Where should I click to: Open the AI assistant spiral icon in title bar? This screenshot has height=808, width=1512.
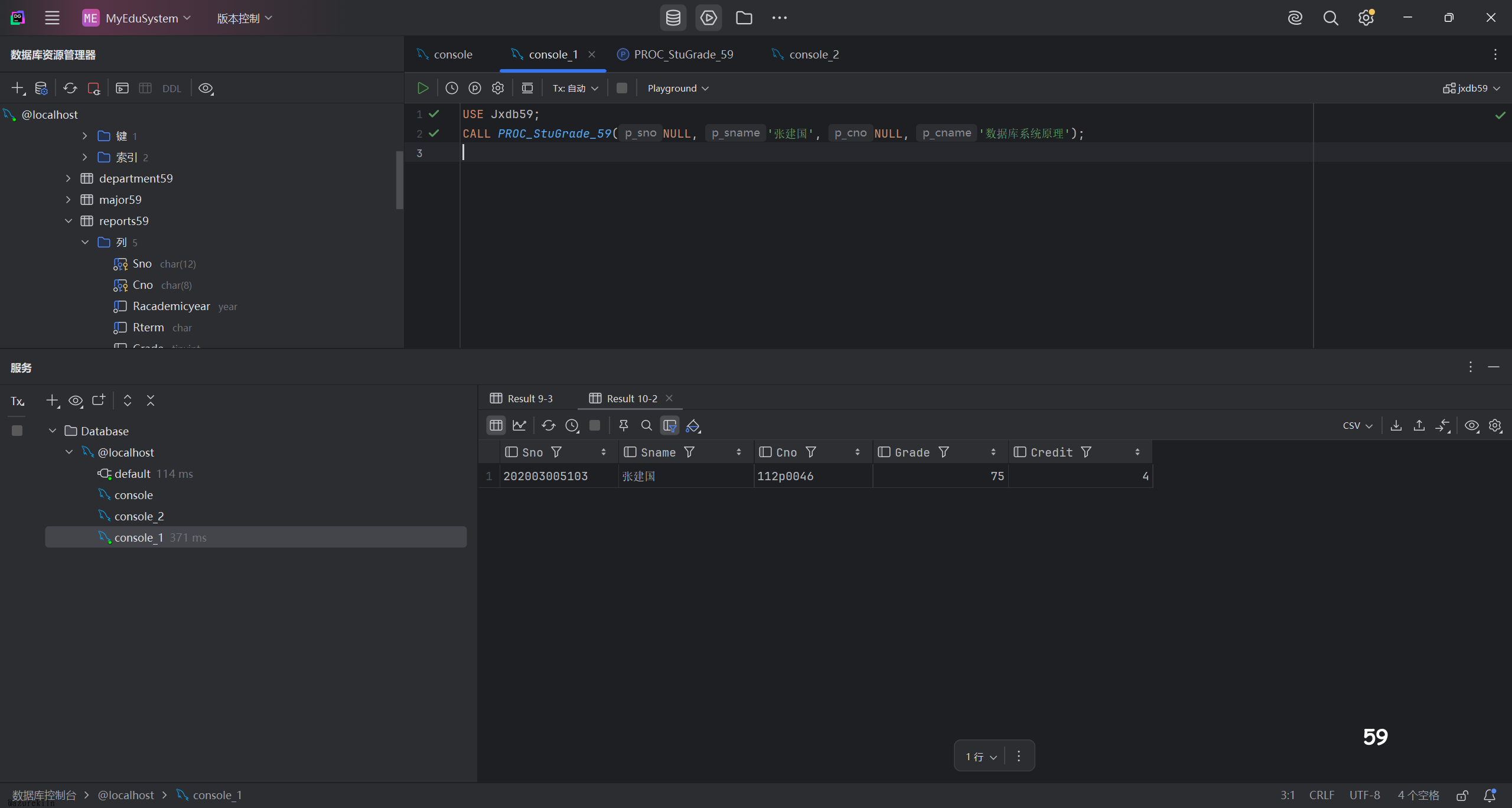tap(1295, 18)
